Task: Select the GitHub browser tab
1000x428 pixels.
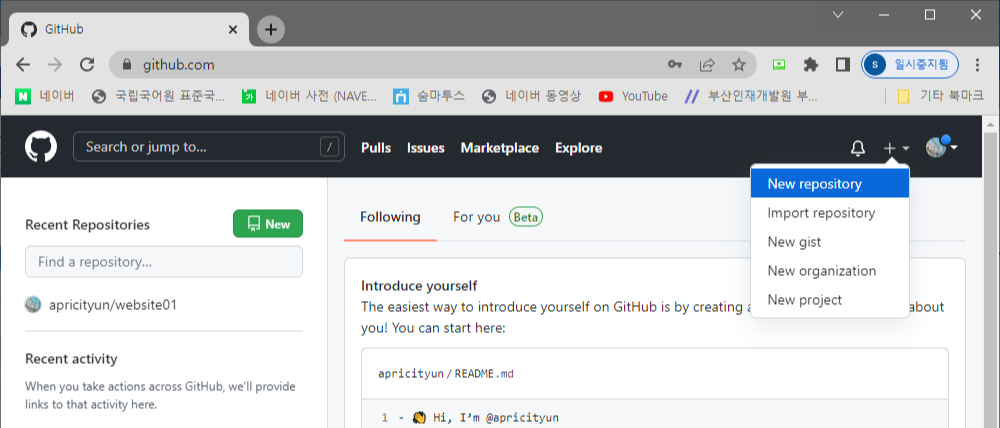Action: pyautogui.click(x=129, y=29)
